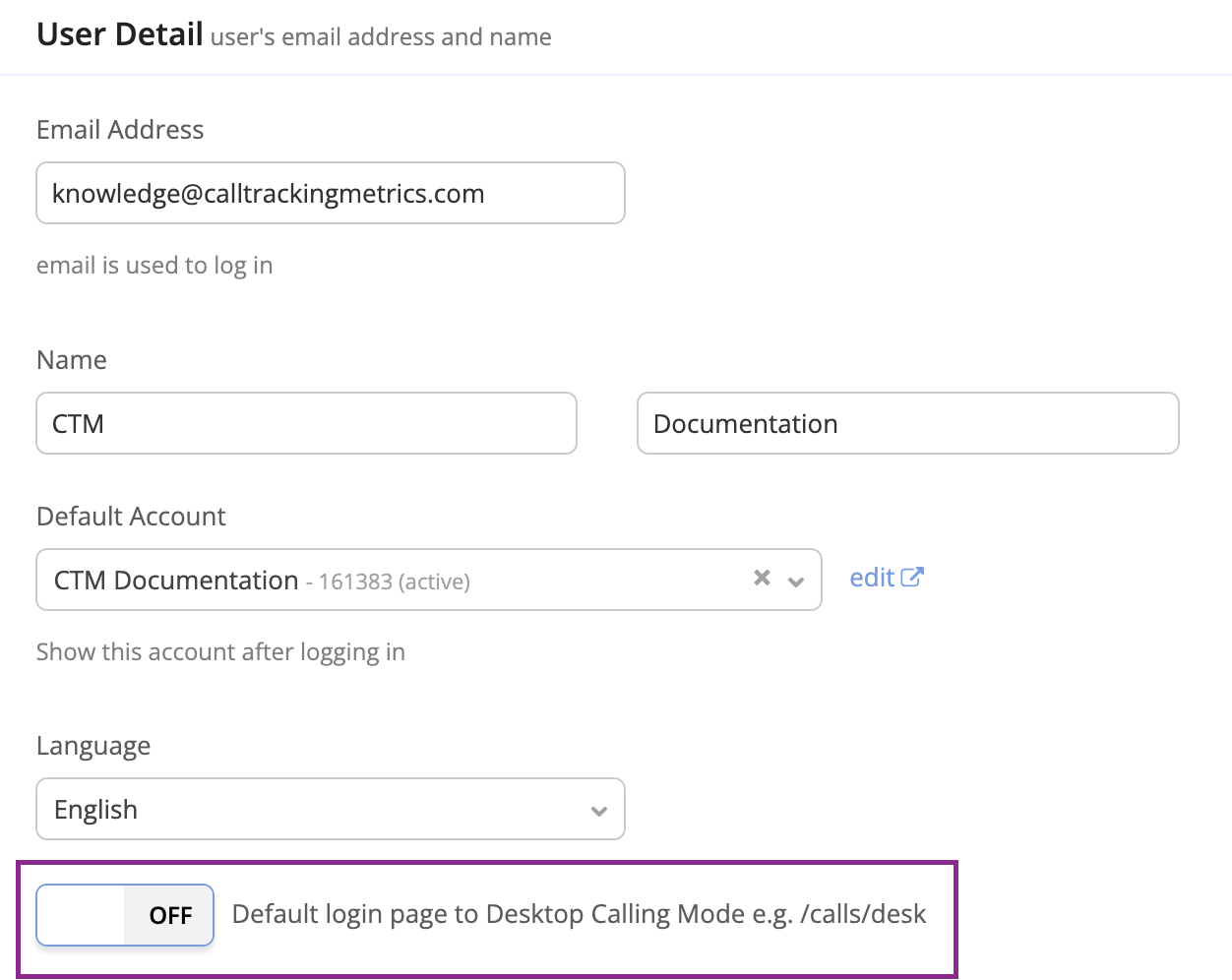This screenshot has width=1232, height=980.
Task: Click the 'Show this account after logging in' hint
Action: tap(220, 652)
